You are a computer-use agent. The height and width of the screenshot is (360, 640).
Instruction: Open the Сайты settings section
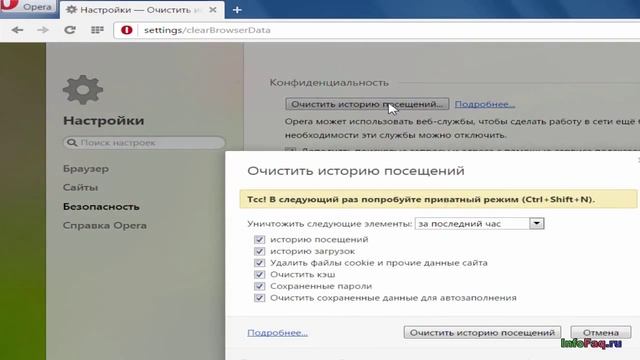click(80, 187)
